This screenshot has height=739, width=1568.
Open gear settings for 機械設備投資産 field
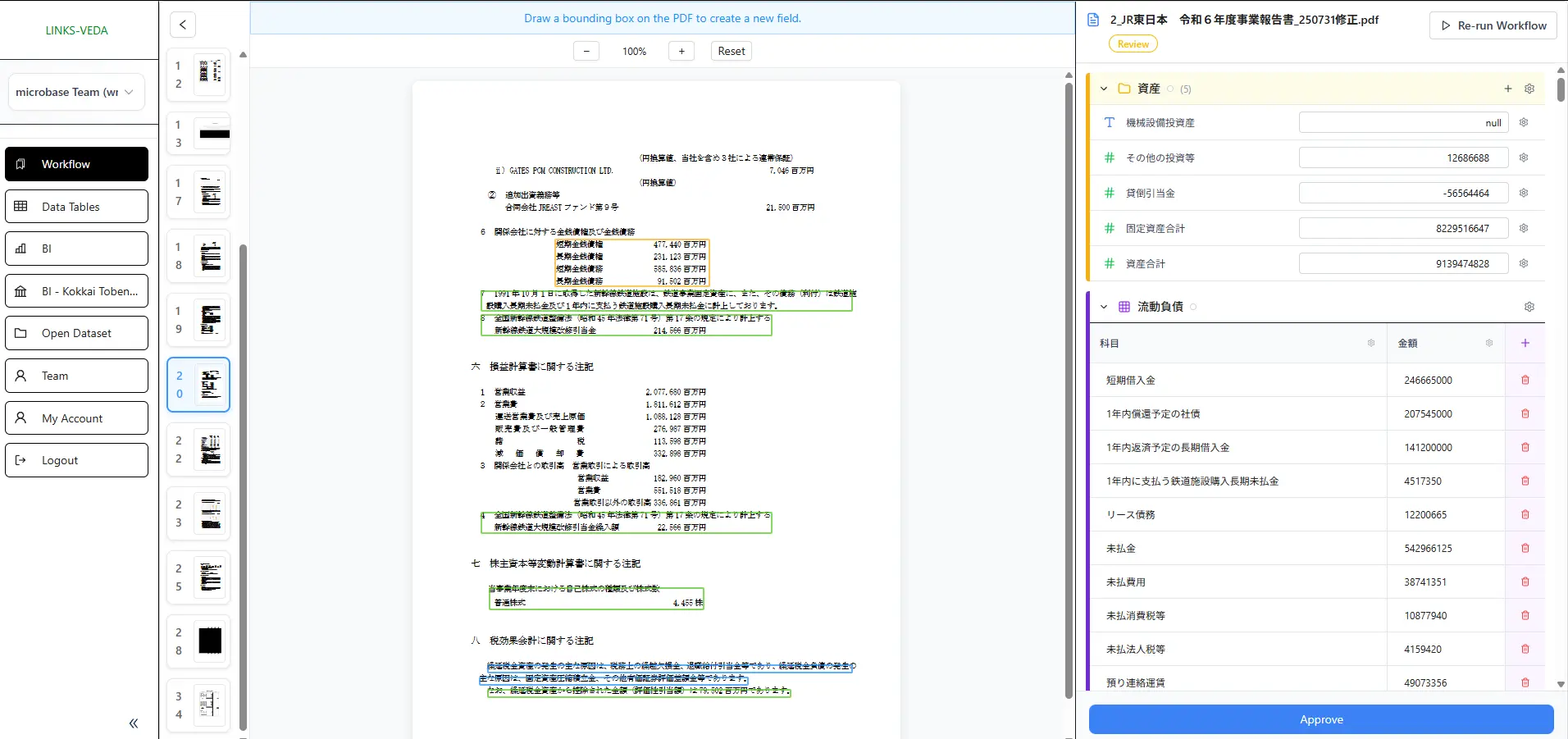coord(1524,122)
